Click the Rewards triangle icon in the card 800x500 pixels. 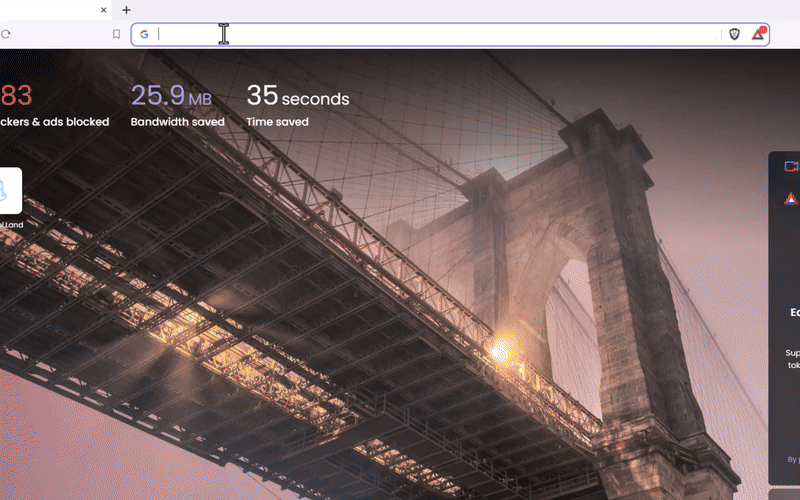[791, 199]
